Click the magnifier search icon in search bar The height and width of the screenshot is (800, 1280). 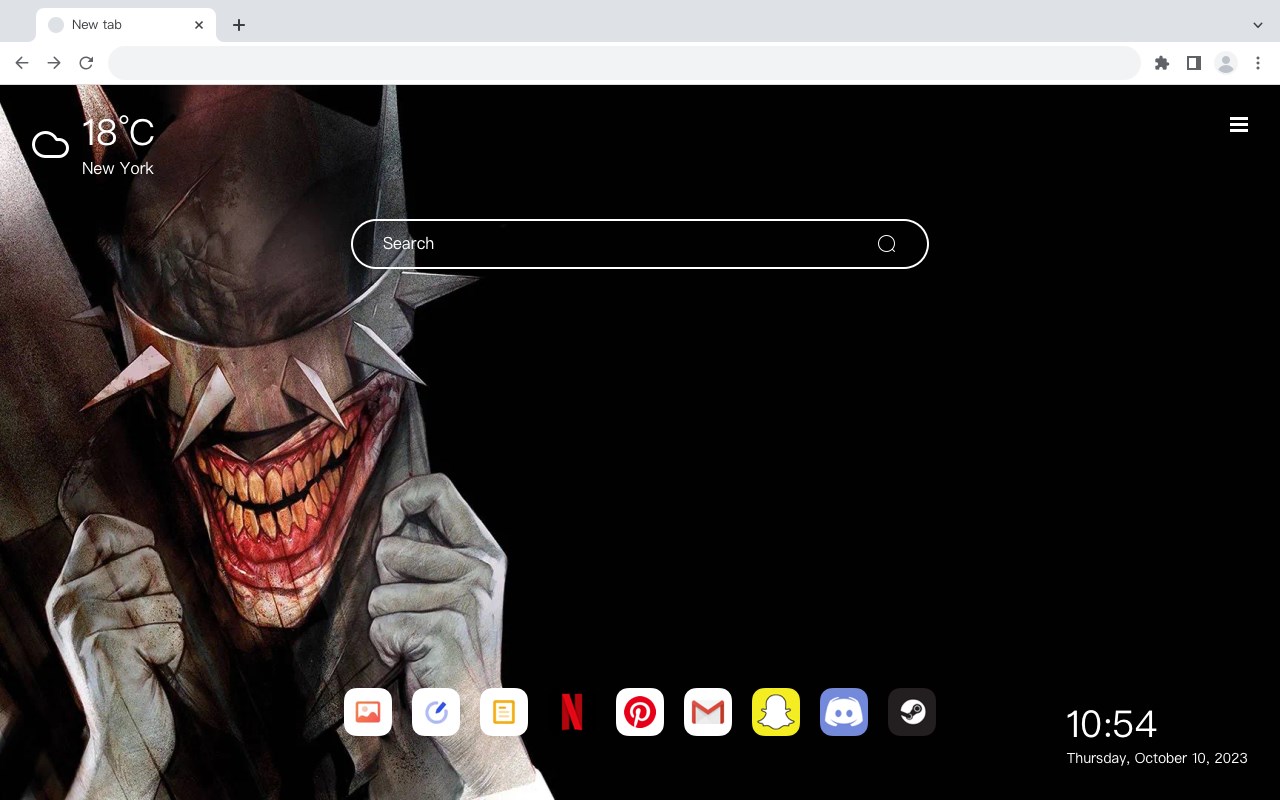[x=886, y=244]
